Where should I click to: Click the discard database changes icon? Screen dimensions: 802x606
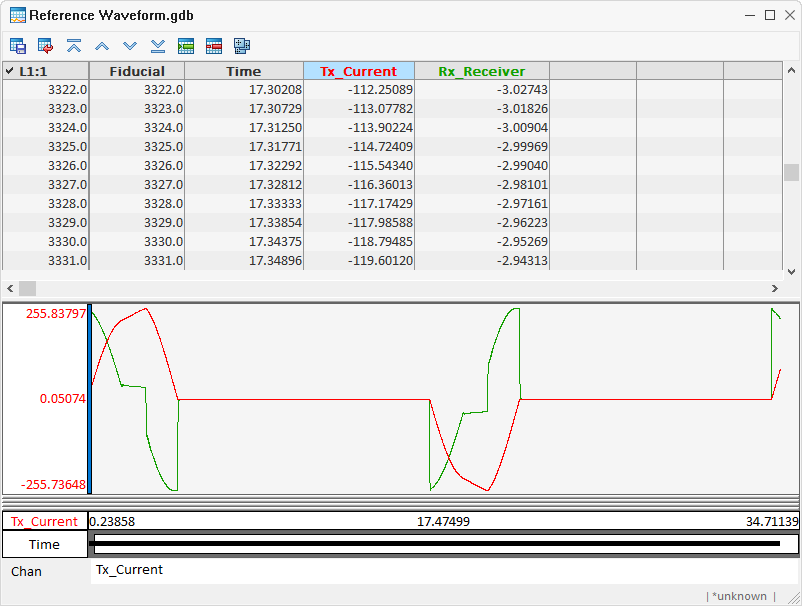[46, 46]
